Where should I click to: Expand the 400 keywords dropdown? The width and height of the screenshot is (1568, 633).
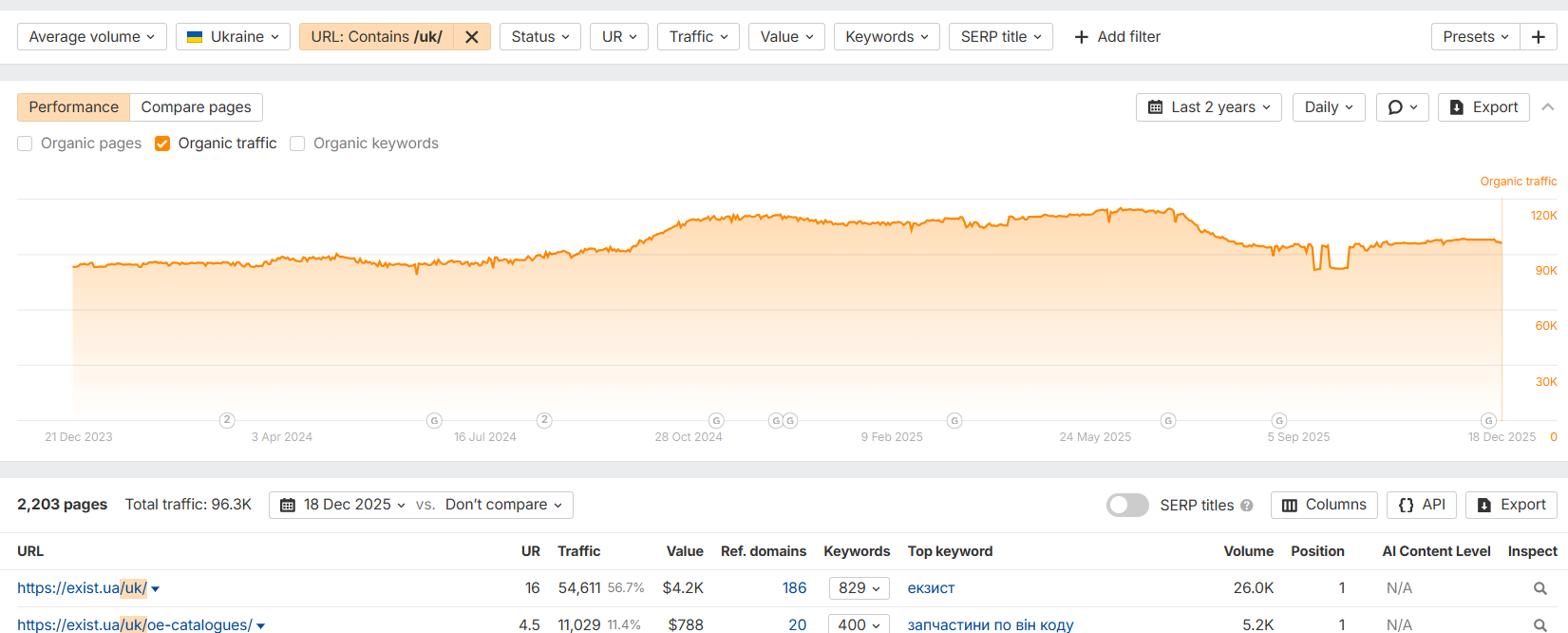859,624
